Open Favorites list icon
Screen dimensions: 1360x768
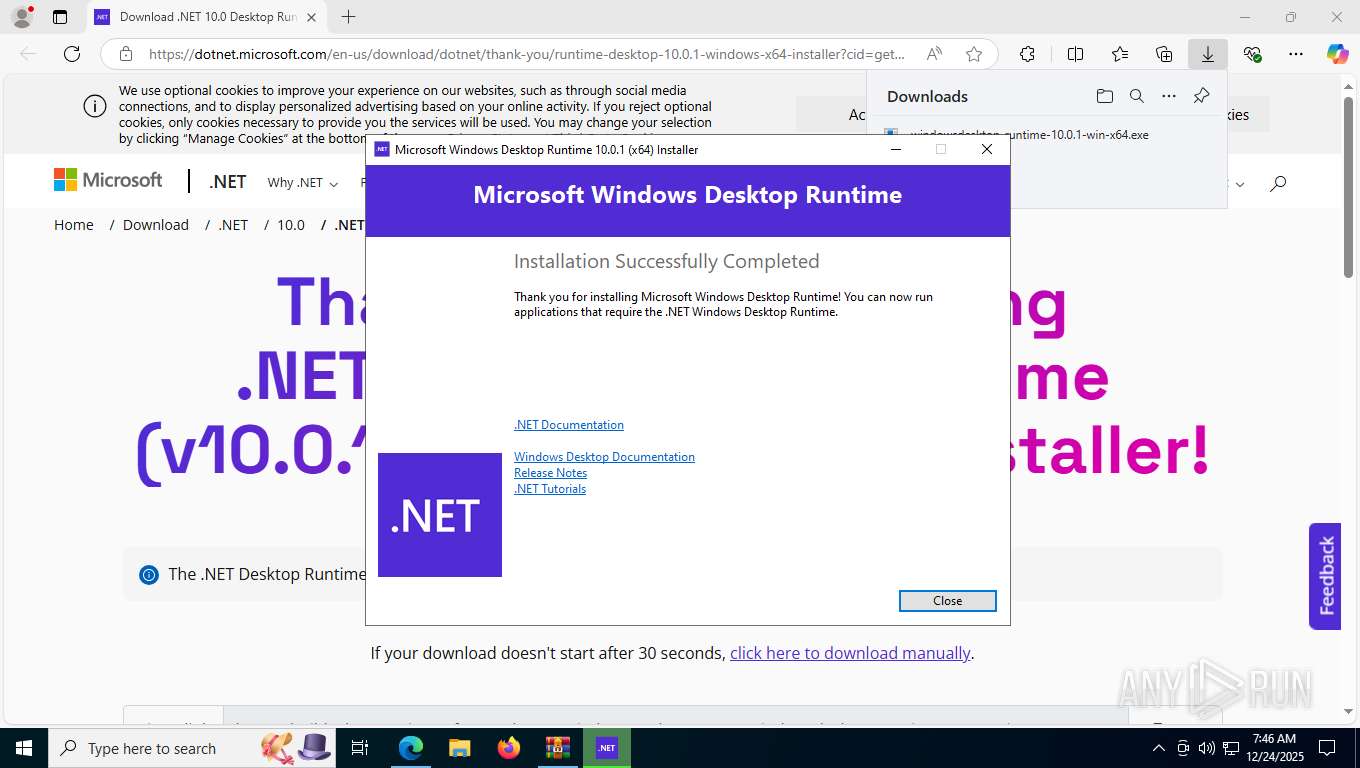tap(1120, 54)
